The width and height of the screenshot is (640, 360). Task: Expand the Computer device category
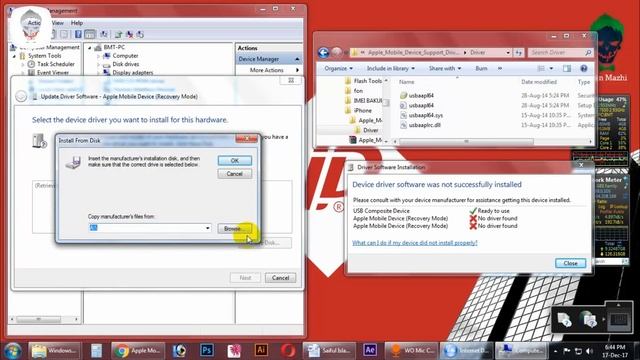[x=98, y=56]
